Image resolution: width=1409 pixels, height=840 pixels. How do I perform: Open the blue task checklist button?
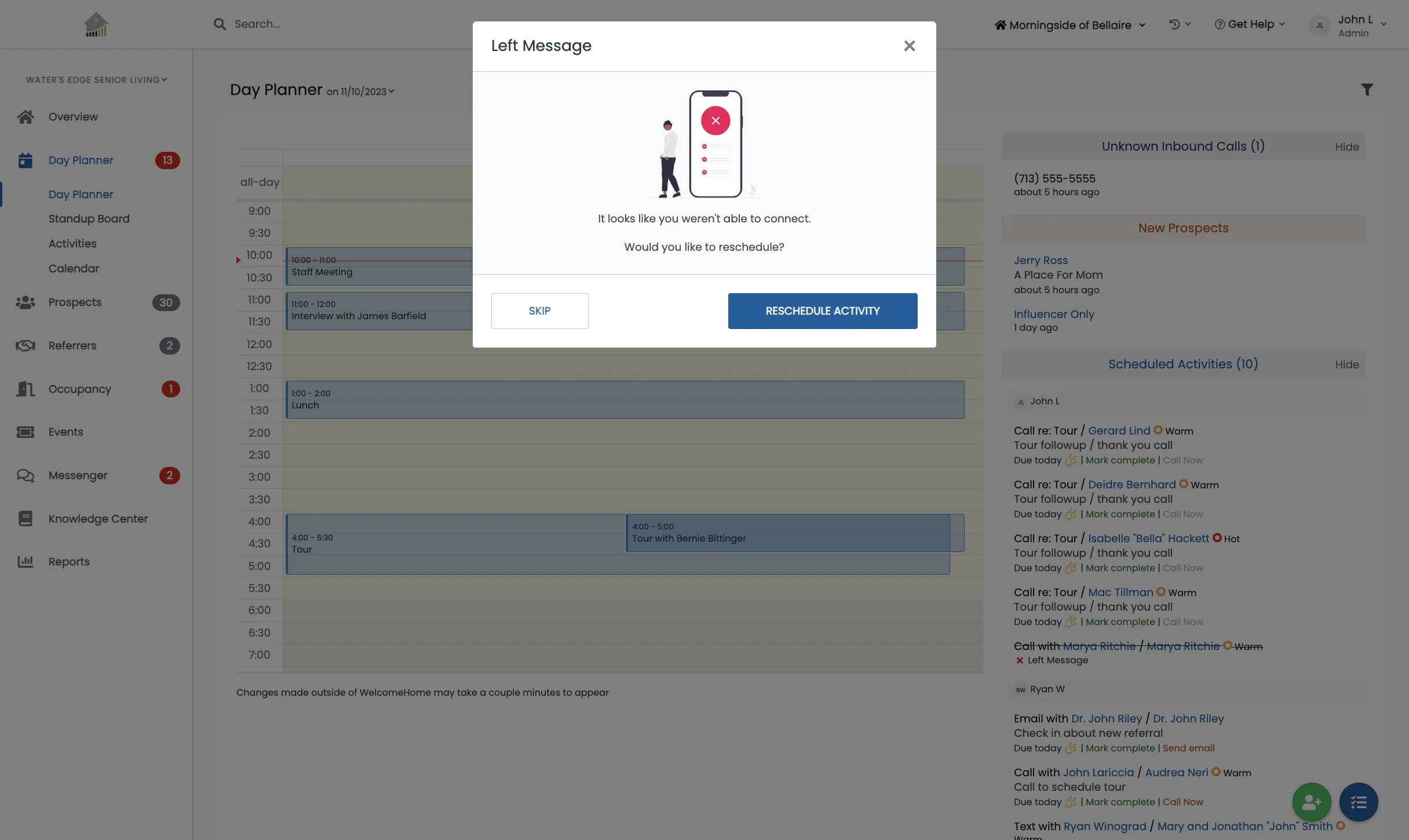point(1358,802)
